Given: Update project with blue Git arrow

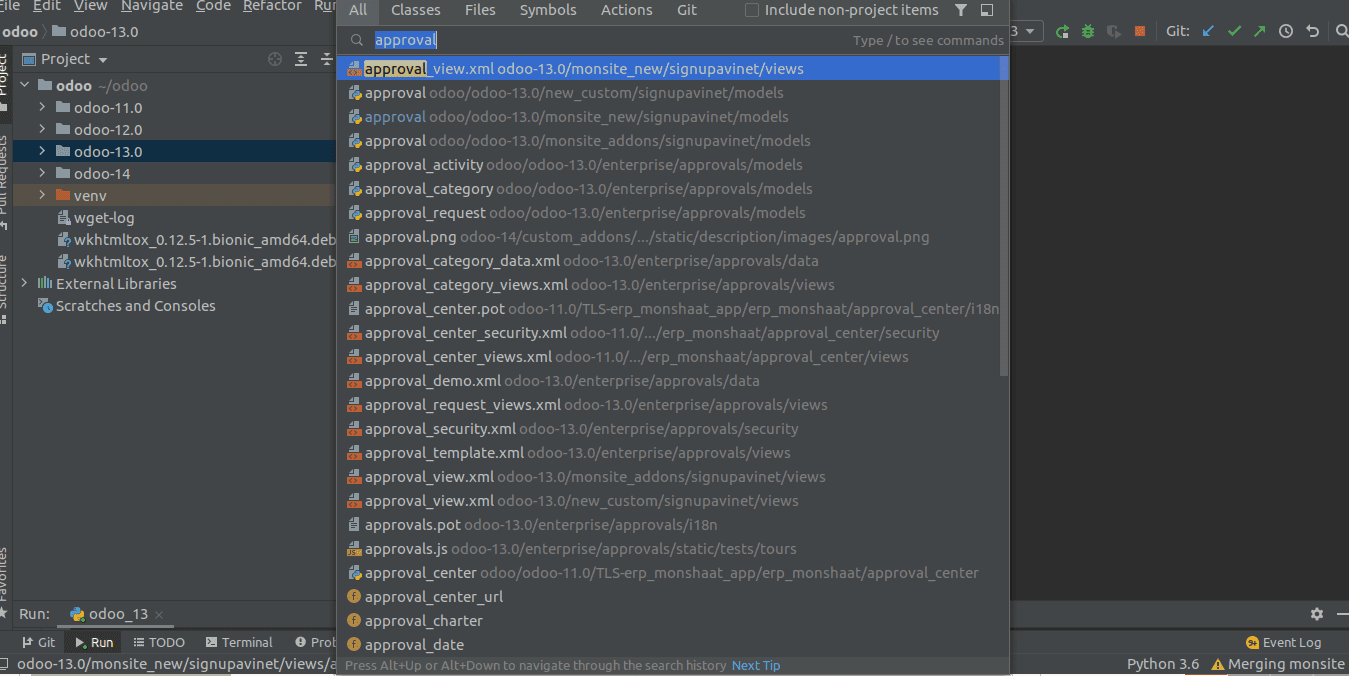Looking at the screenshot, I should tap(1208, 32).
